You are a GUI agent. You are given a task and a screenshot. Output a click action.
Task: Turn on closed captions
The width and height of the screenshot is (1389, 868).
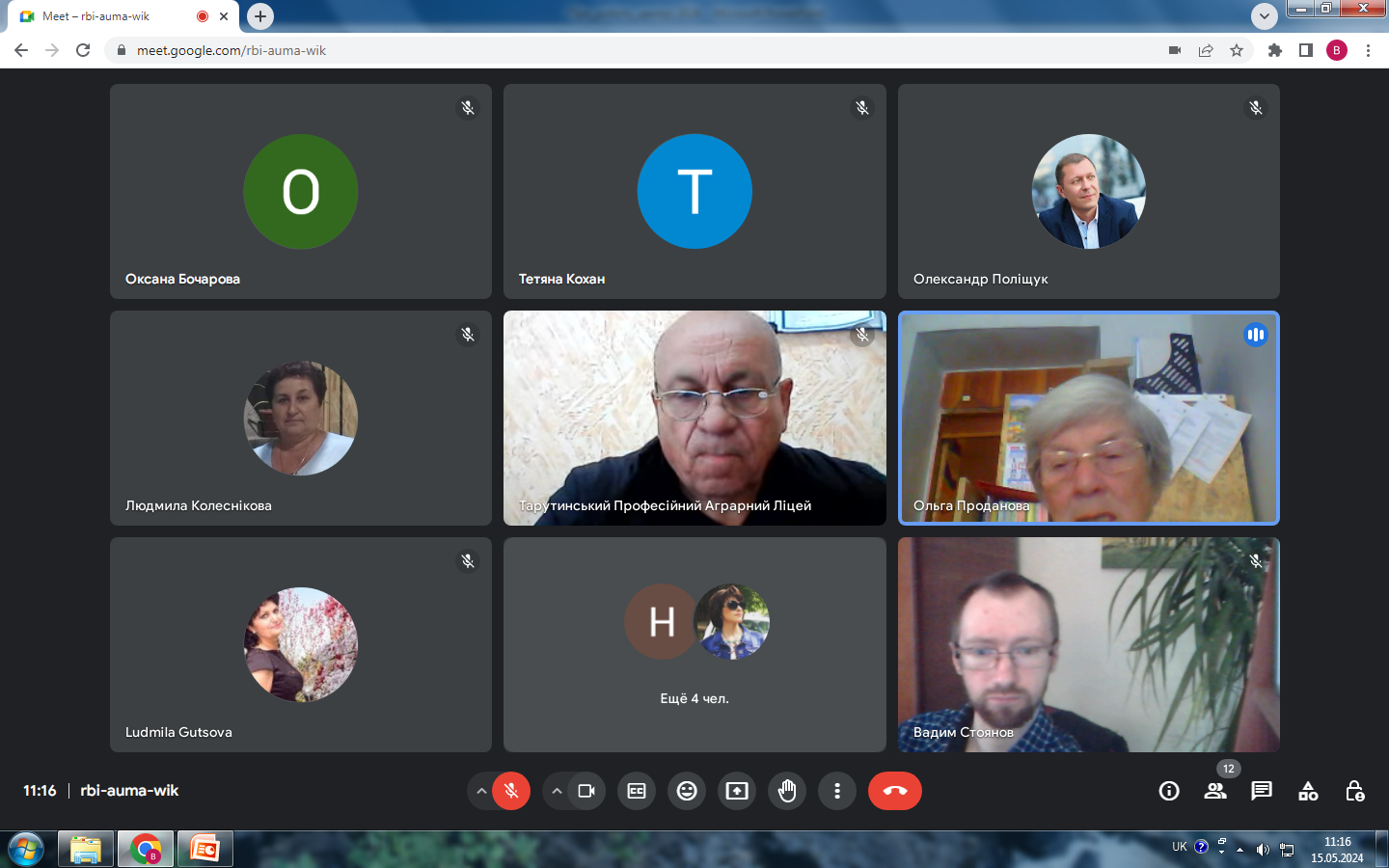[x=637, y=791]
